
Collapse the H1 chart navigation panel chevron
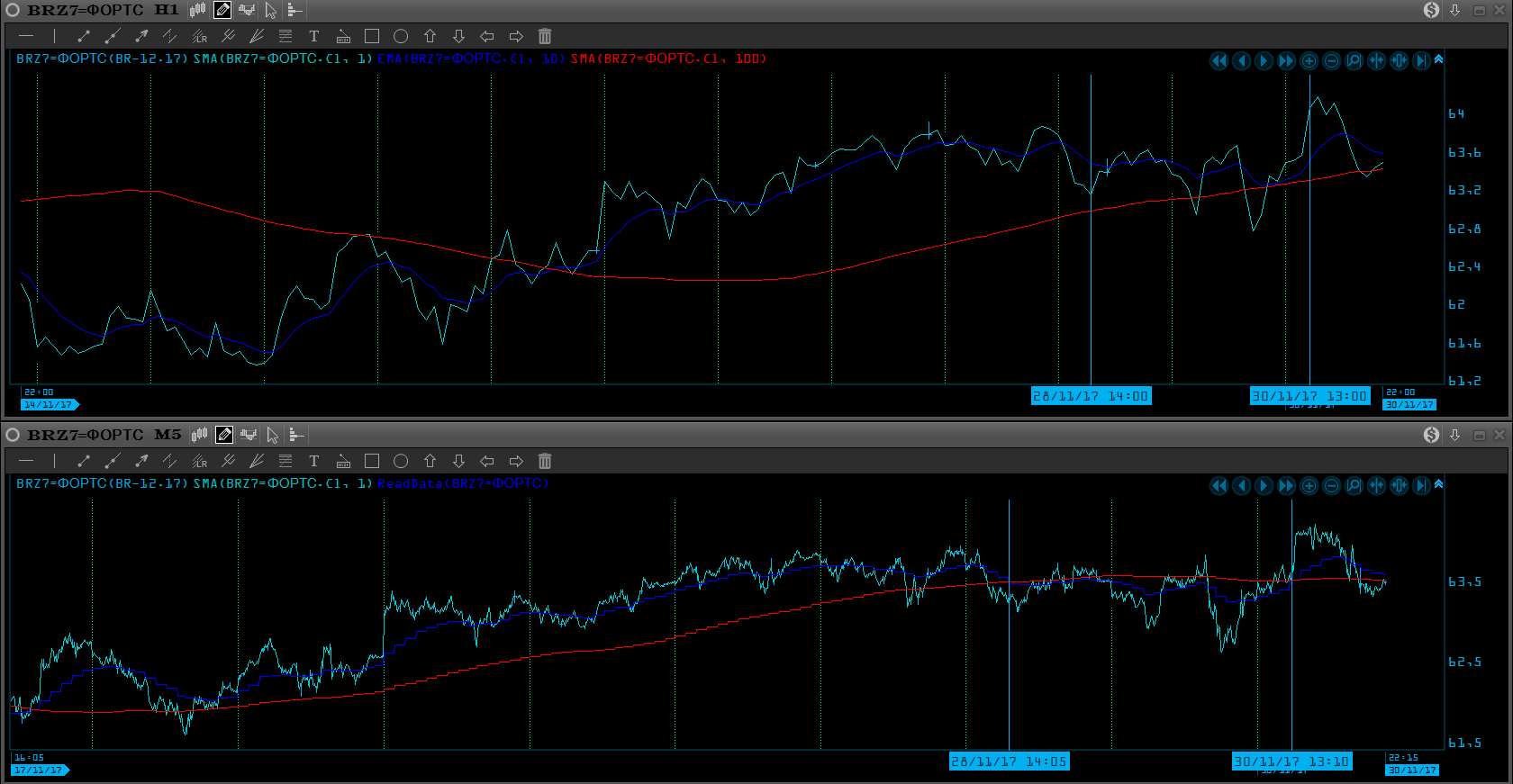click(1438, 59)
